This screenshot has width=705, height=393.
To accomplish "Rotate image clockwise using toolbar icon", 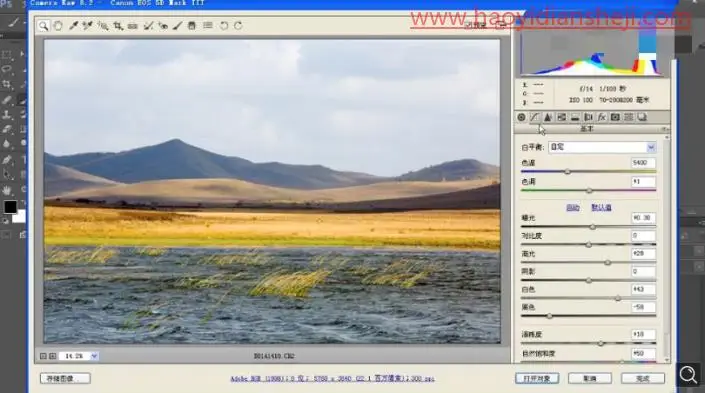I will tap(238, 26).
